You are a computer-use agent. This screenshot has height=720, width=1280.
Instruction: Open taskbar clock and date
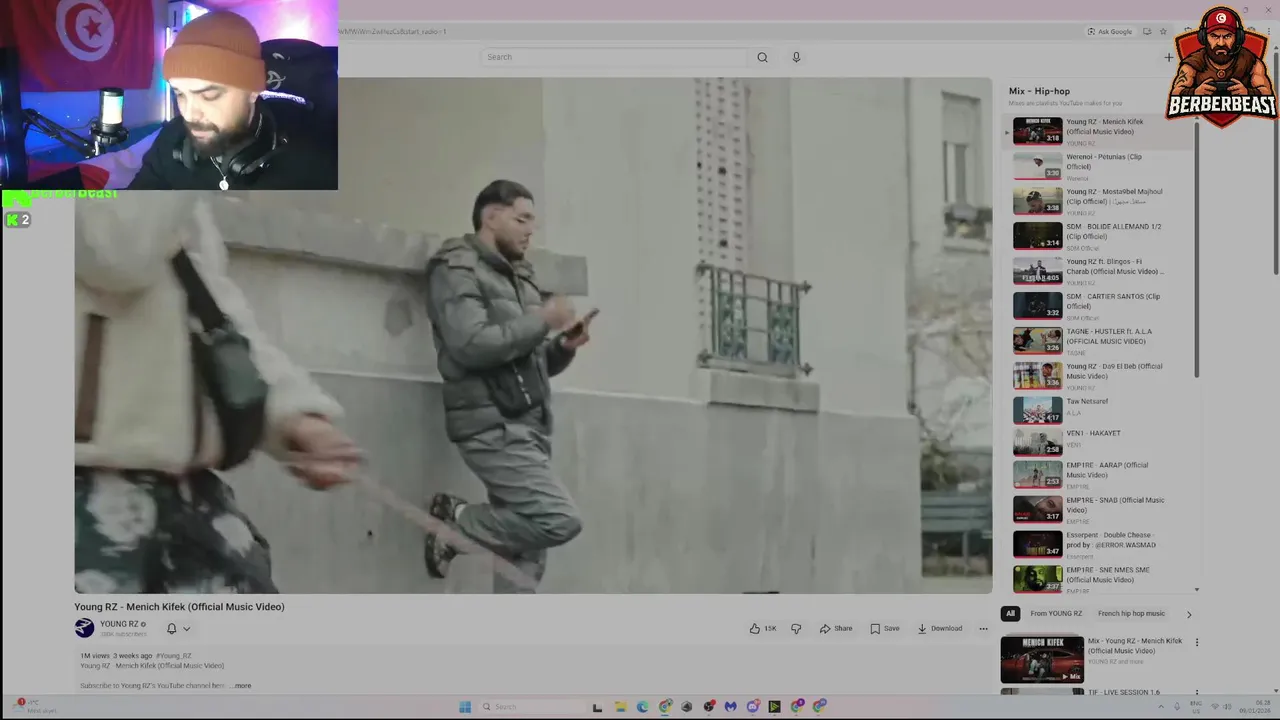tap(1256, 707)
